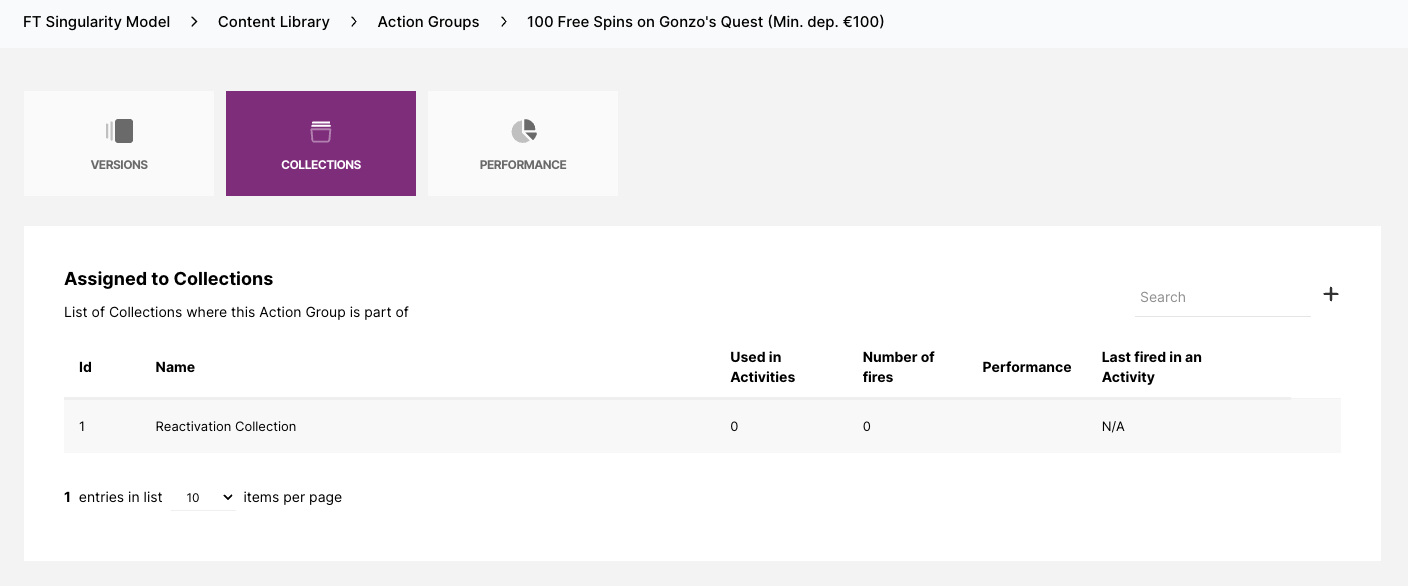Image resolution: width=1408 pixels, height=586 pixels.
Task: Sort by Last fired in an Activity
Action: pyautogui.click(x=1151, y=367)
